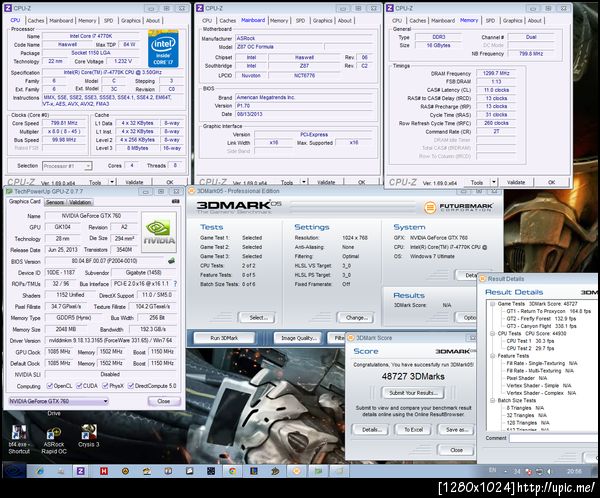Collapse the Feature Tests tree node
The image size is (600, 498).
coord(492,356)
